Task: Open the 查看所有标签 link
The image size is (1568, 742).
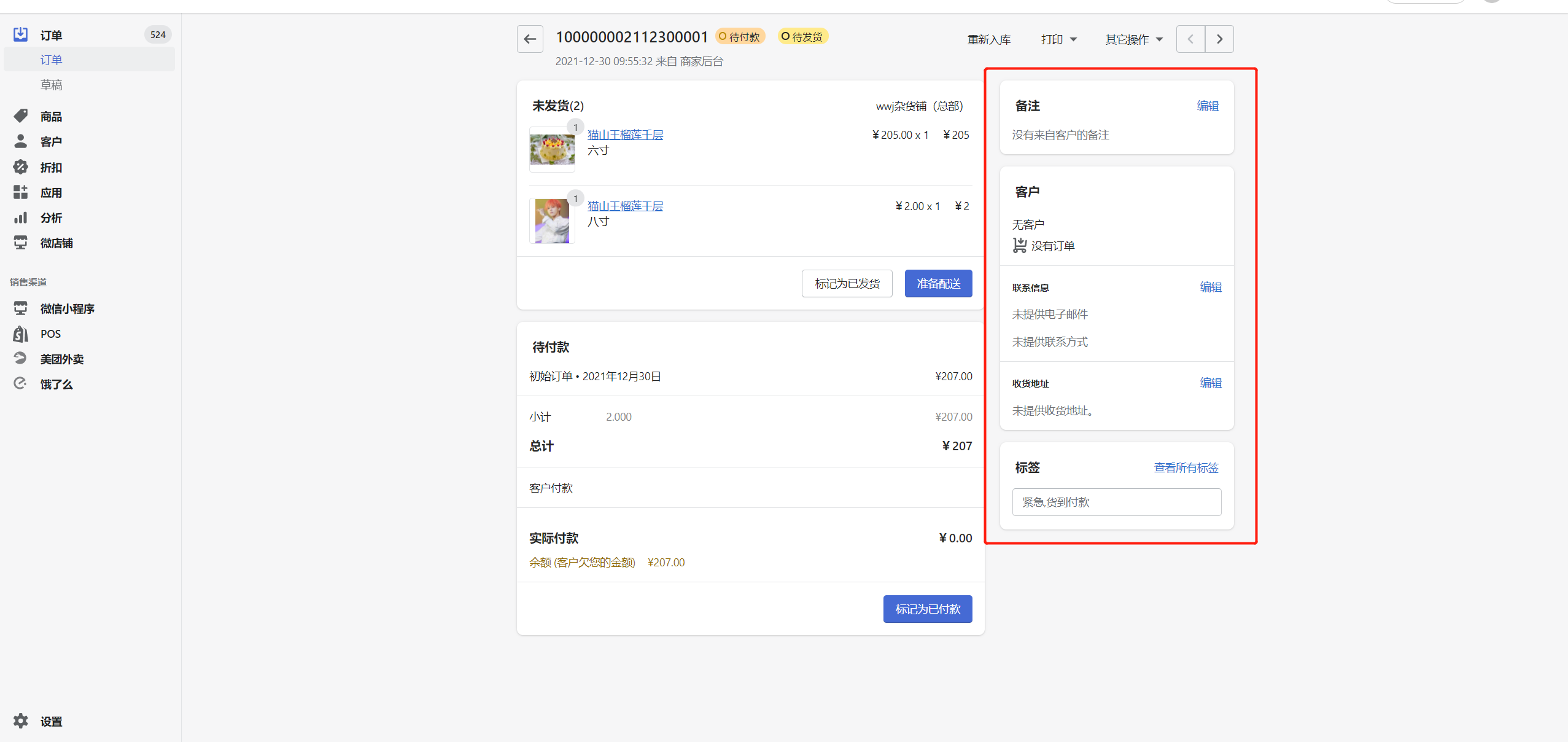Action: tap(1186, 467)
